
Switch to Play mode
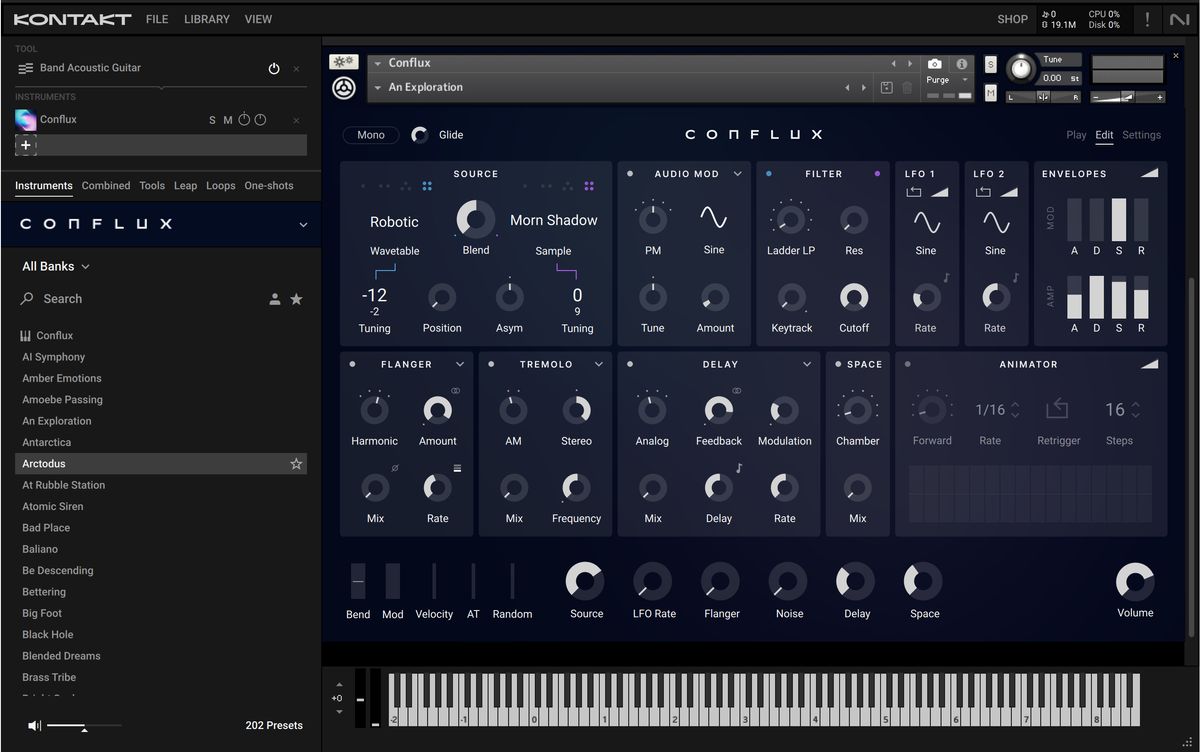(1075, 134)
